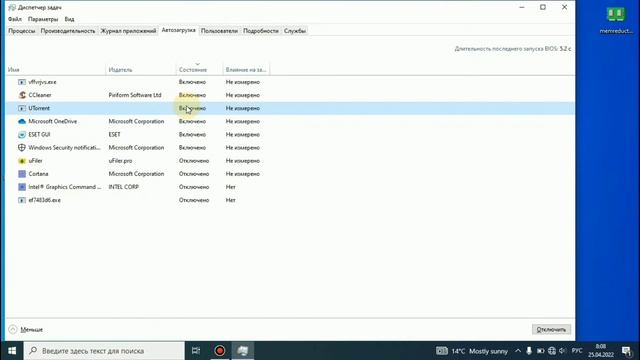Screen dimensions: 640x360
Task: Open the memreduct desktop shortcut
Action: point(616,20)
